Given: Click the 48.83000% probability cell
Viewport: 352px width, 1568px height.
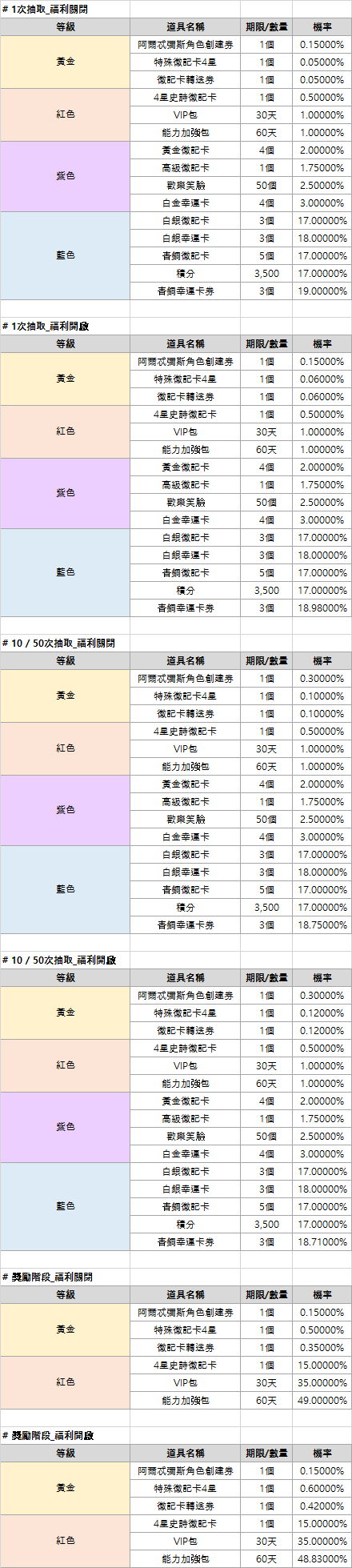Looking at the screenshot, I should [x=322, y=1558].
